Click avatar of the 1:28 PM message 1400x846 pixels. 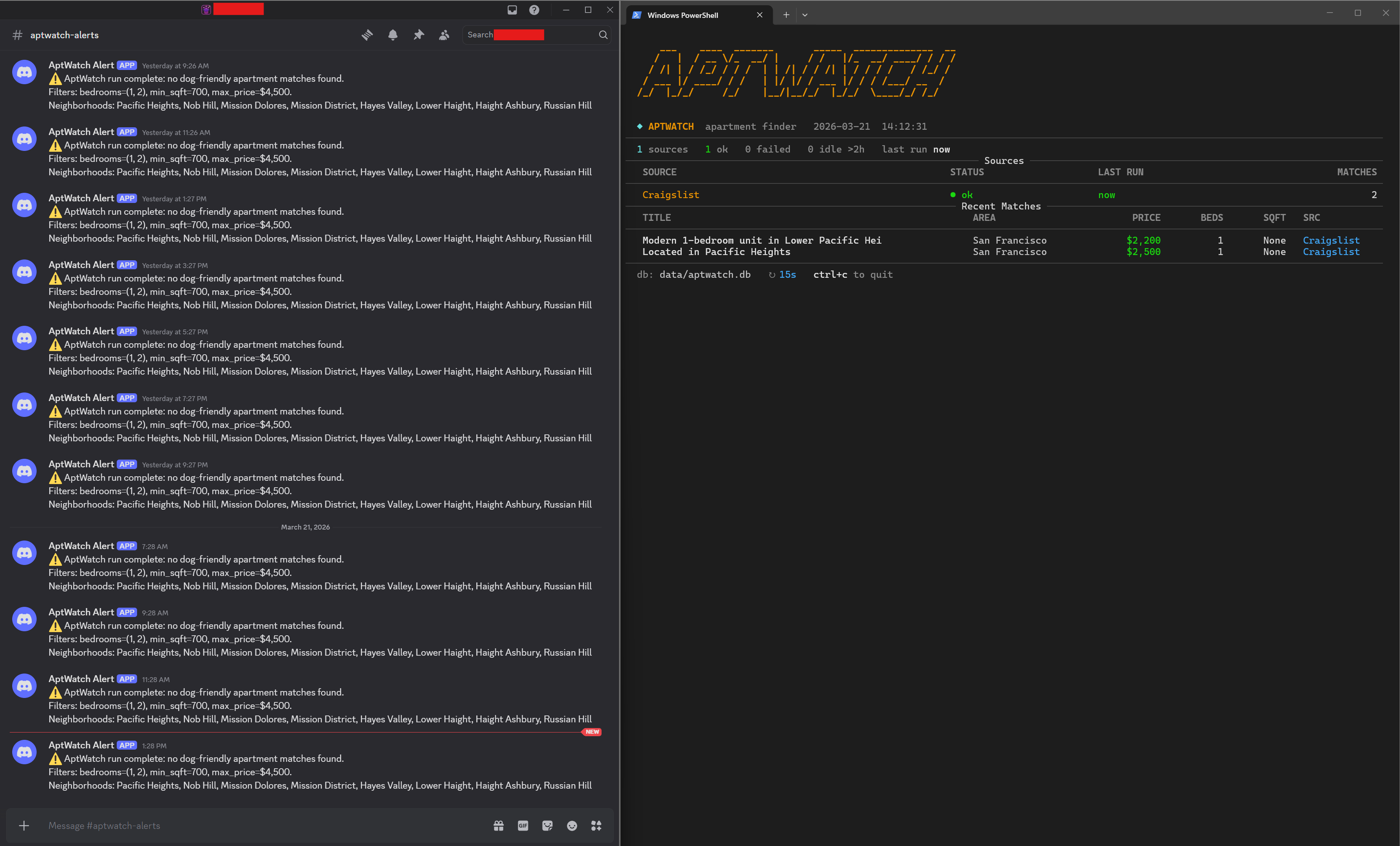pyautogui.click(x=24, y=752)
